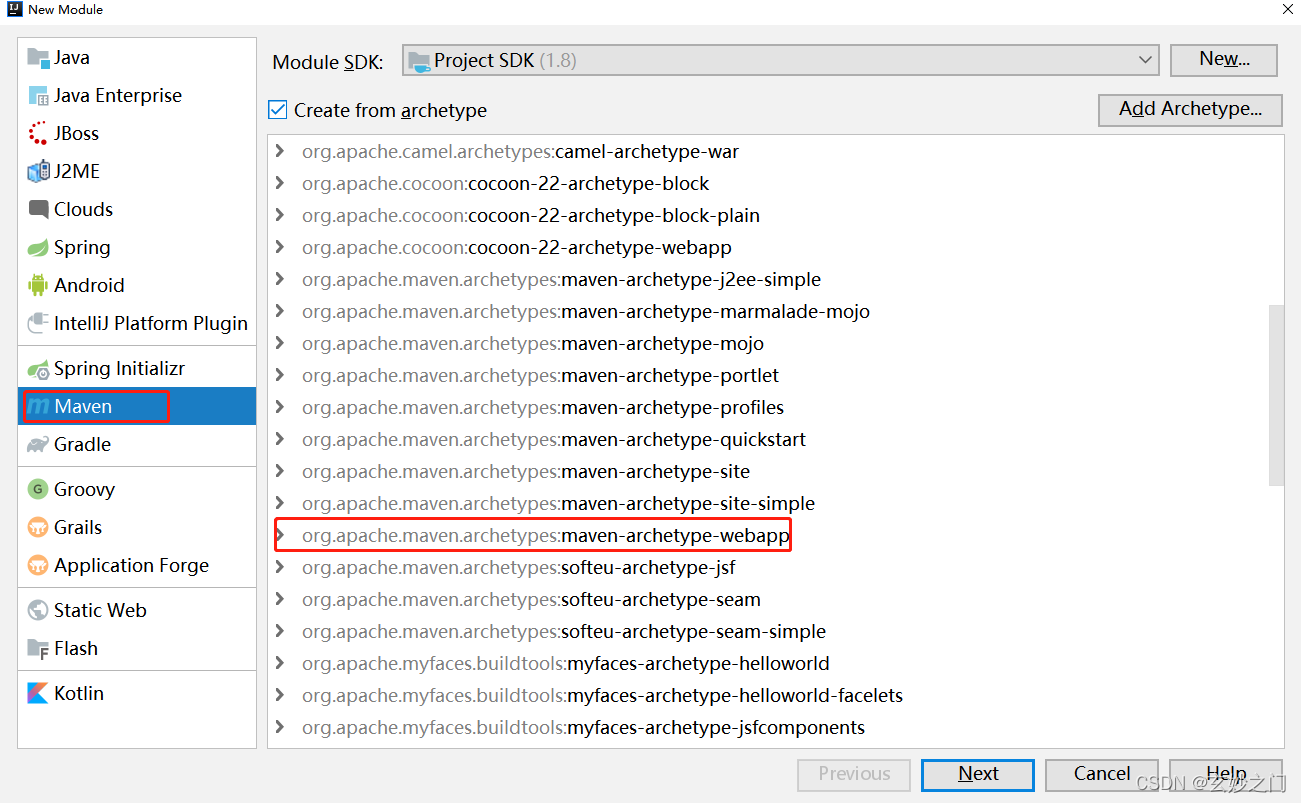Open the Module SDK dropdown

point(780,60)
